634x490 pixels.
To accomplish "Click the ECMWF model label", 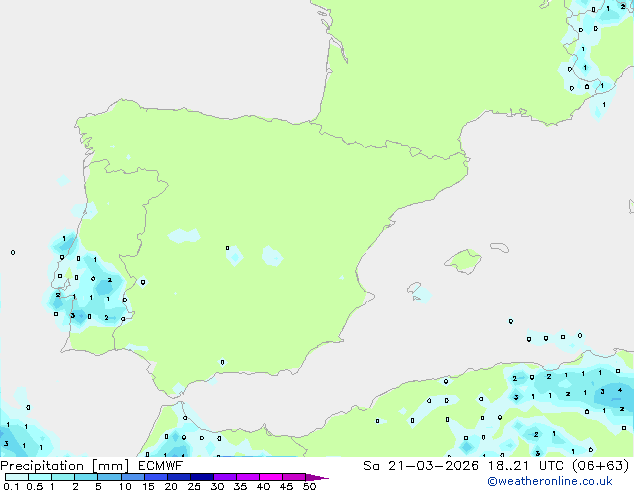I will pyautogui.click(x=161, y=466).
